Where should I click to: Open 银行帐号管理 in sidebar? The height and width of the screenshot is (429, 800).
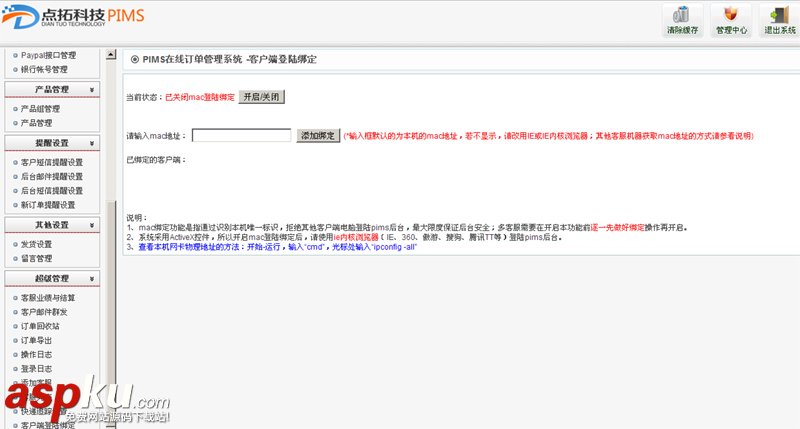click(44, 69)
